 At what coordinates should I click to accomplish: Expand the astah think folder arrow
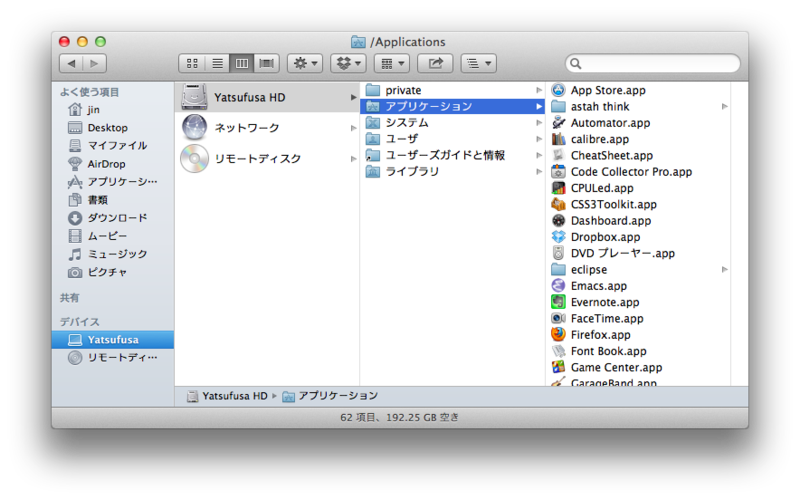pos(724,107)
